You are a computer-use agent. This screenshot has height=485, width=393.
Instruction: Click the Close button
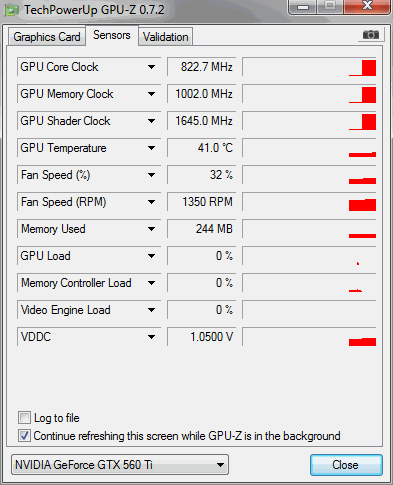(346, 465)
